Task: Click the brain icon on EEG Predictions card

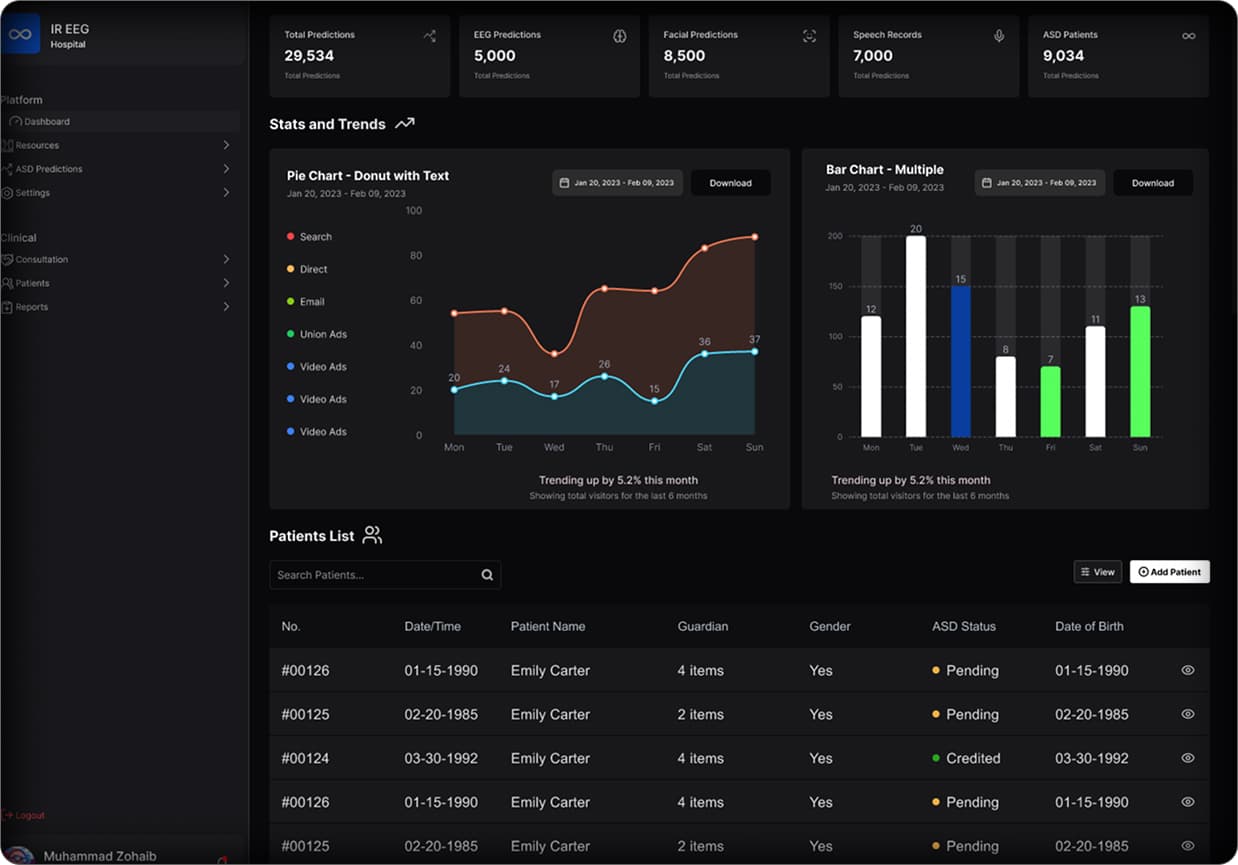Action: [x=619, y=36]
